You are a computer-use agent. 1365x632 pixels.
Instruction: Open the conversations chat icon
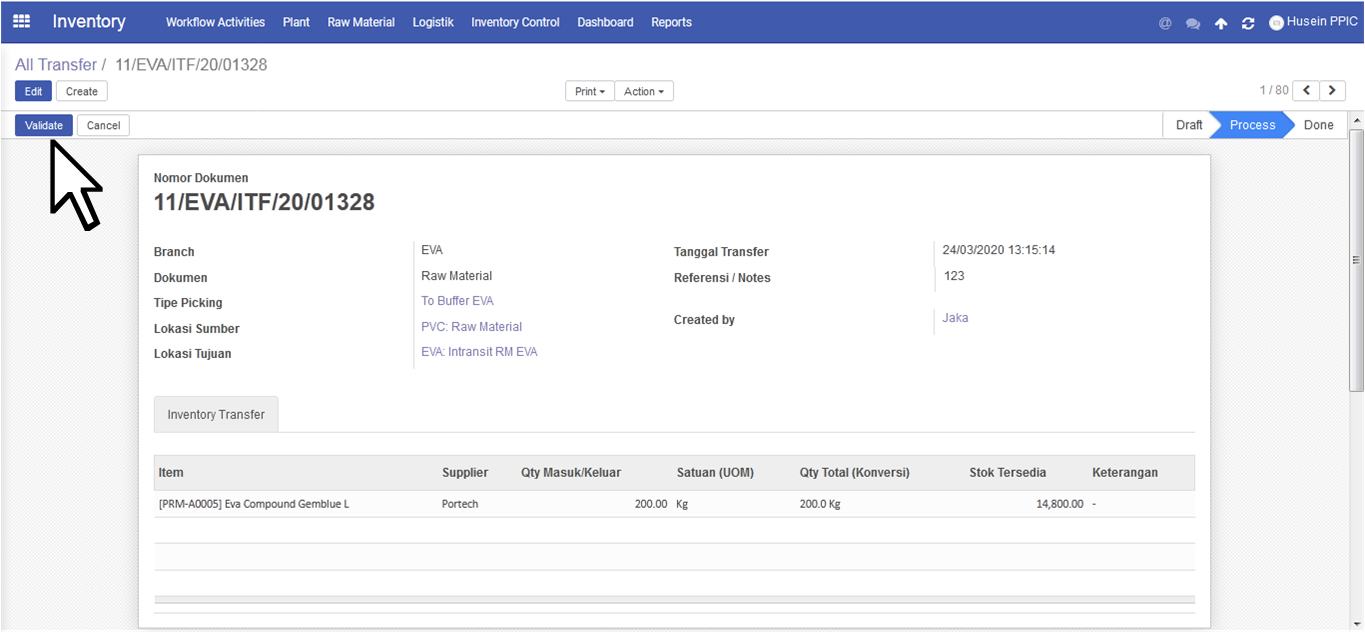click(x=1193, y=23)
